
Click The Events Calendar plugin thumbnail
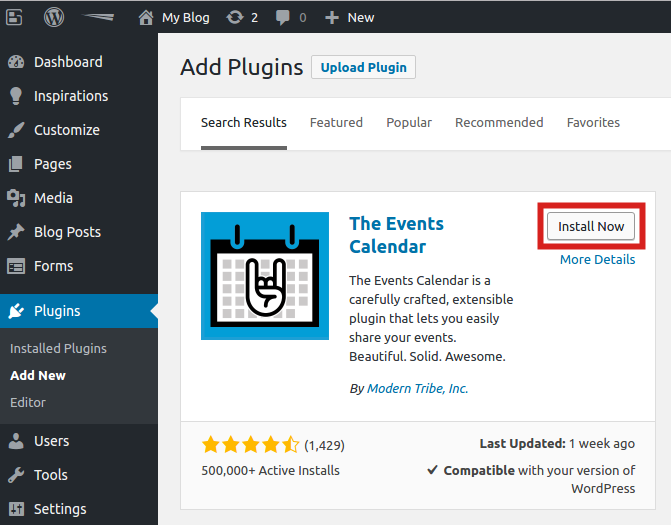point(265,276)
